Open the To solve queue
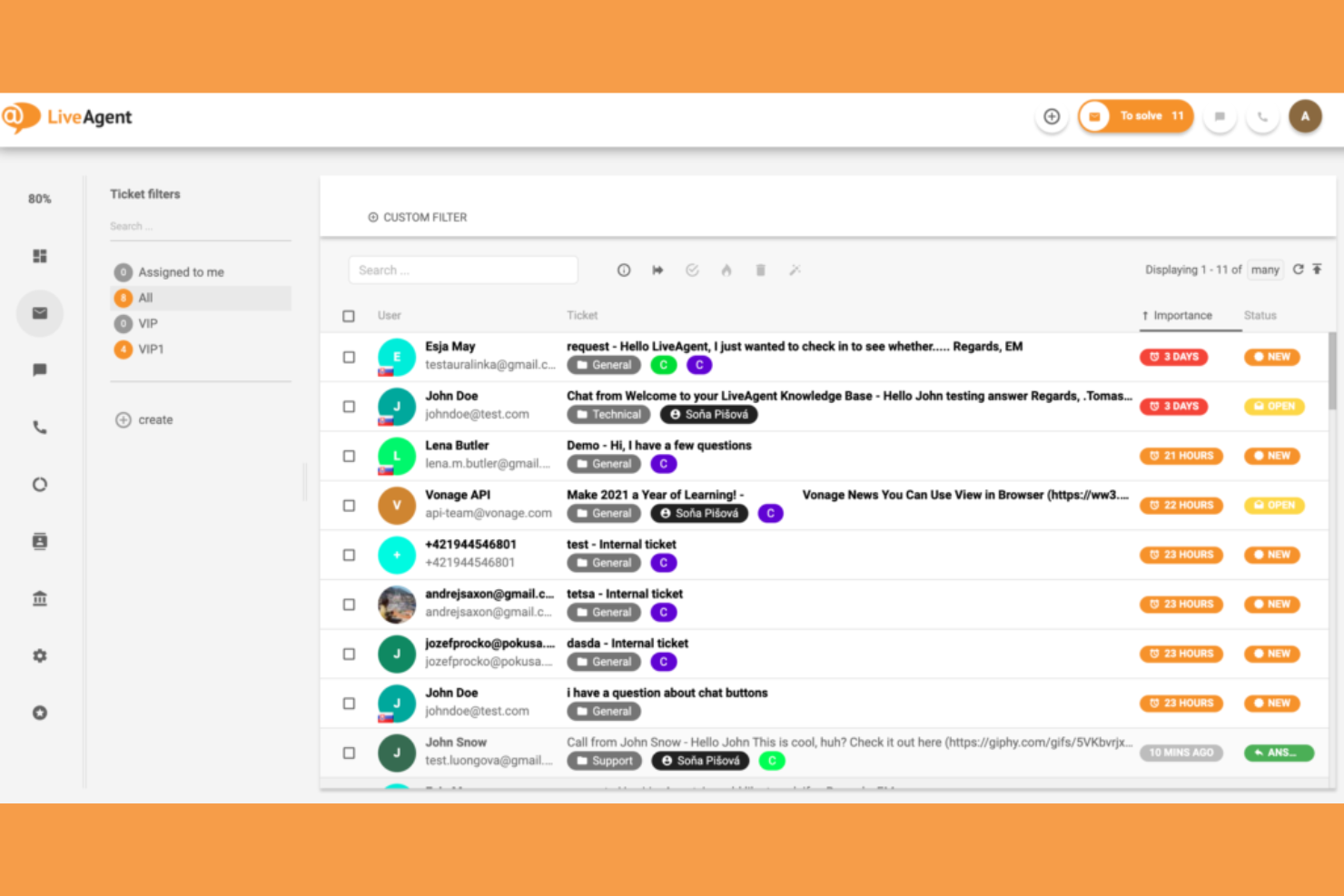The image size is (1344, 896). click(x=1135, y=115)
